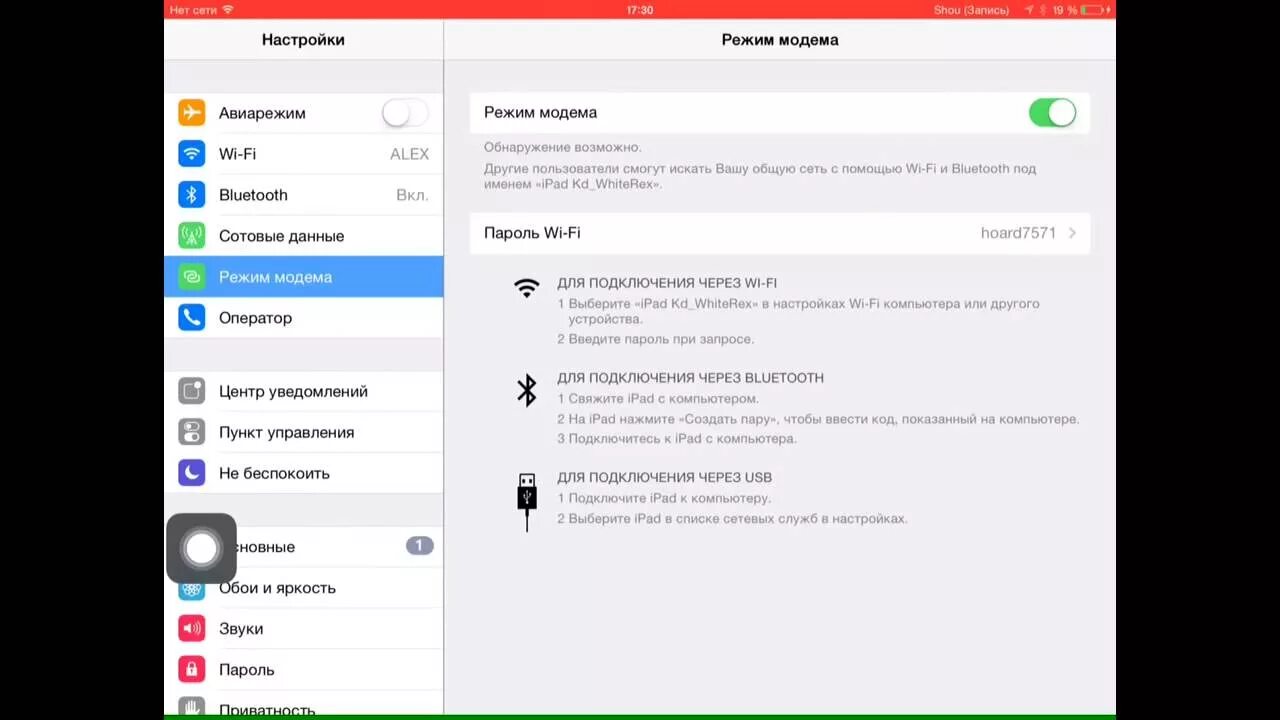Open Сотовые данные settings
Image resolution: width=1280 pixels, height=720 pixels.
click(x=304, y=236)
